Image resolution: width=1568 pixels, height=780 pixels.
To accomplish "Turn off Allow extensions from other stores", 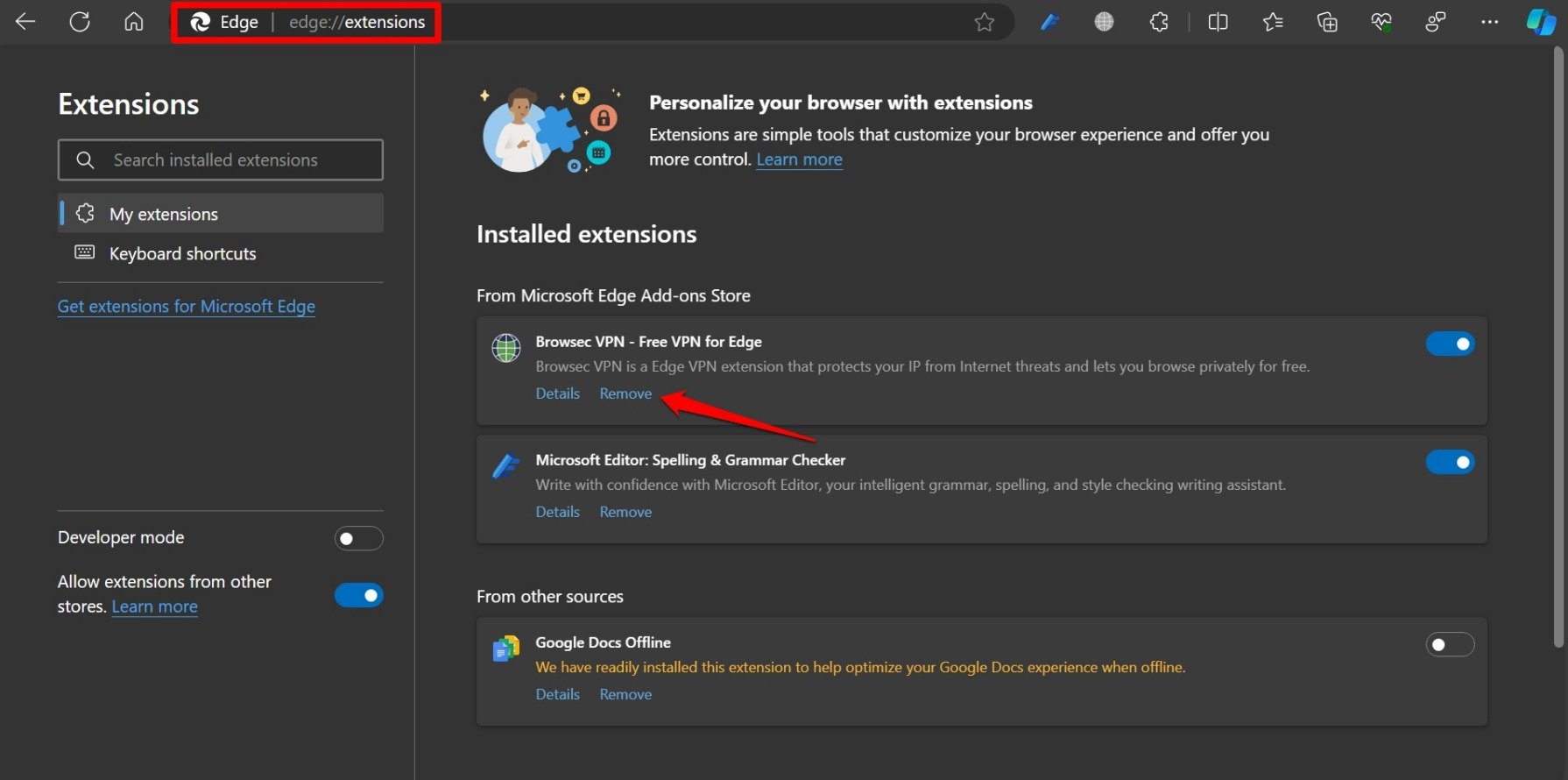I will click(x=359, y=595).
